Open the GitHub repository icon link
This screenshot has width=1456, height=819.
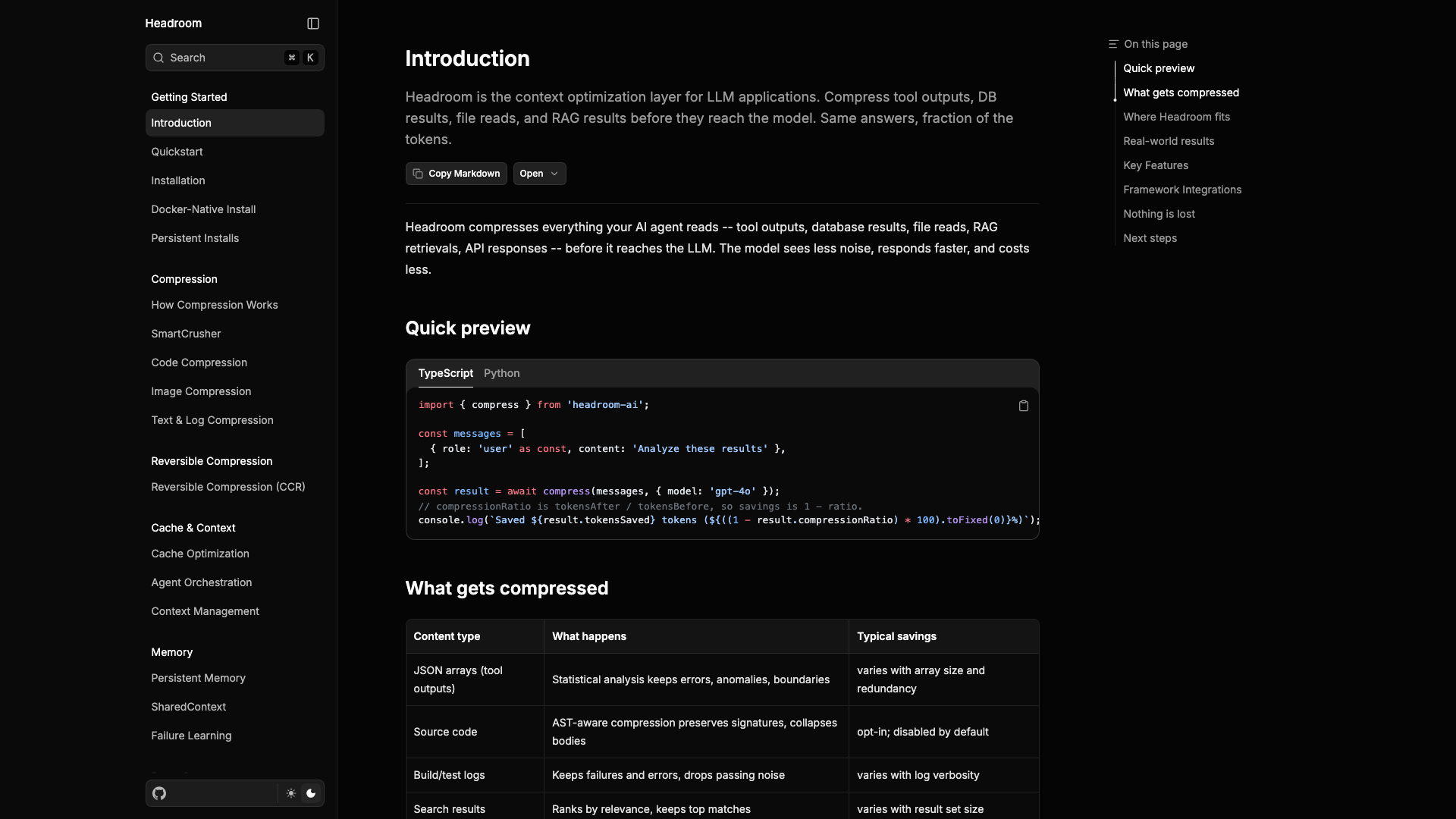pos(159,793)
